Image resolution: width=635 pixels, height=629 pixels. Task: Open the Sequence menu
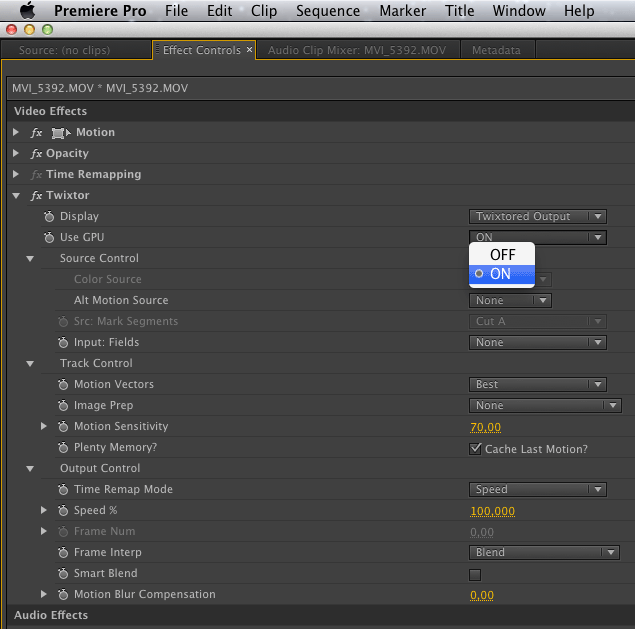coord(328,11)
